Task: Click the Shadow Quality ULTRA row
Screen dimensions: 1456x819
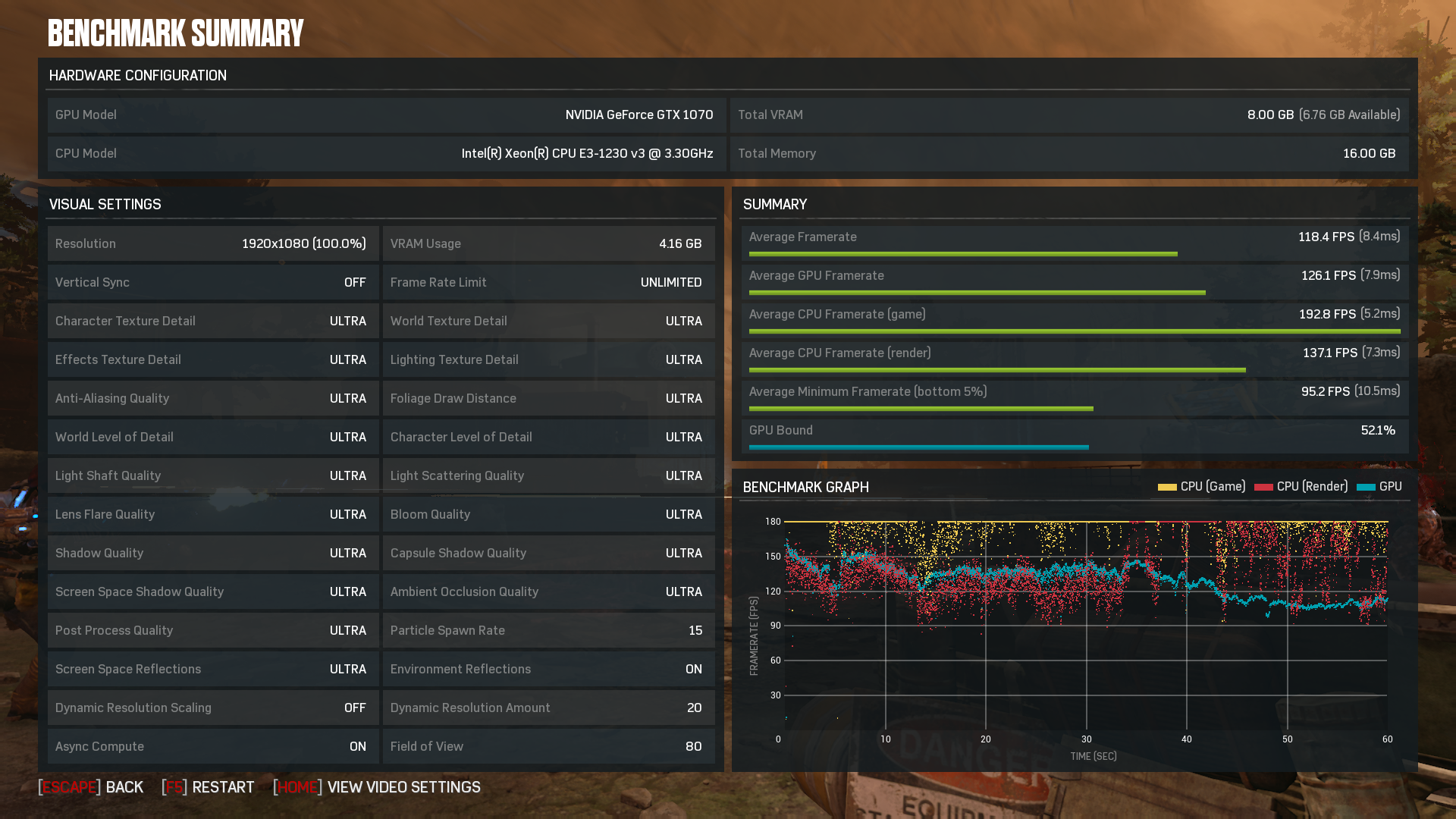Action: point(213,554)
